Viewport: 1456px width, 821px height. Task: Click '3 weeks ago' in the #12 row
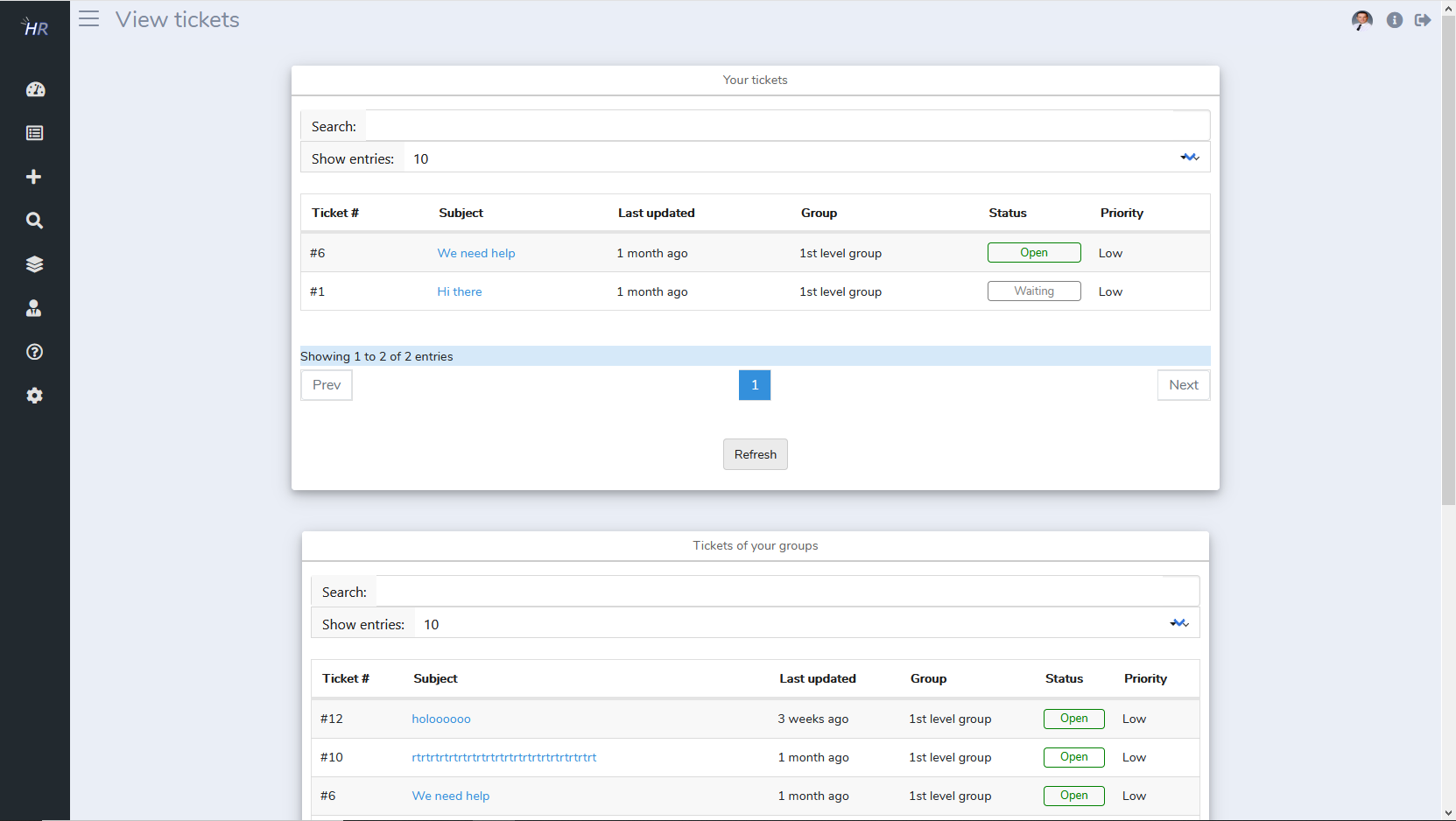pyautogui.click(x=813, y=719)
